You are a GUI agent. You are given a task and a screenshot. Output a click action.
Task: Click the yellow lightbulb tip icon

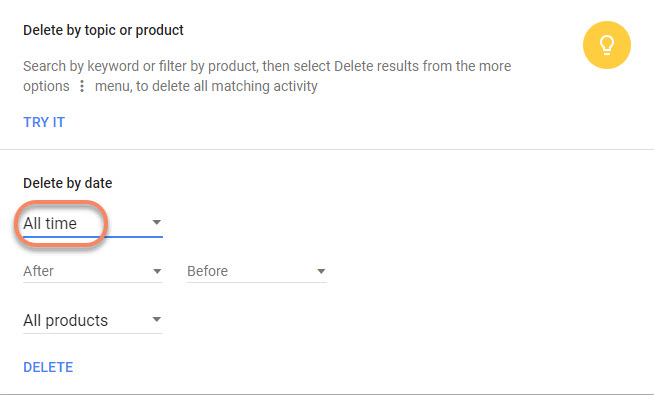pyautogui.click(x=607, y=45)
